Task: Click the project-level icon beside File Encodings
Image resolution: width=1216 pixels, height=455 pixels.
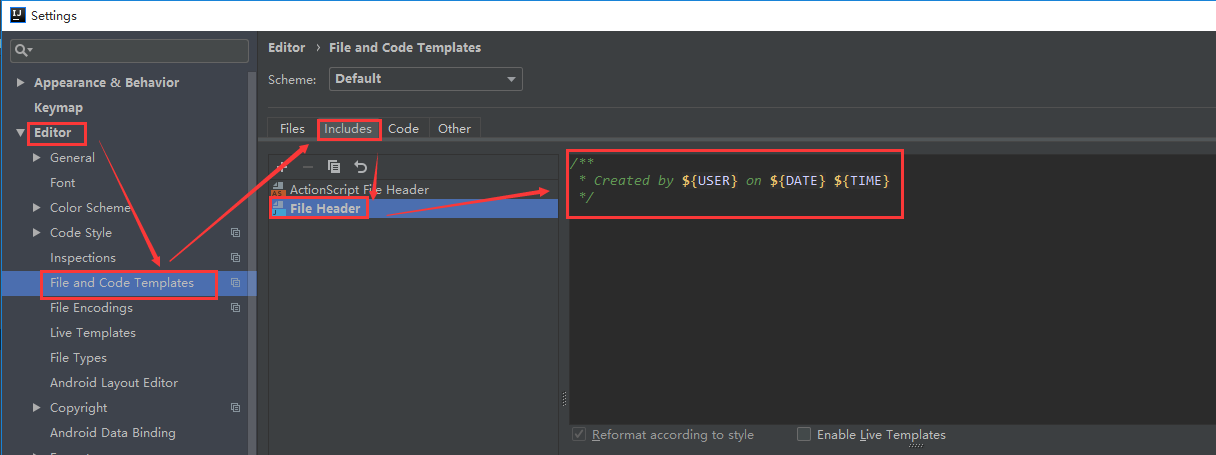Action: [235, 308]
